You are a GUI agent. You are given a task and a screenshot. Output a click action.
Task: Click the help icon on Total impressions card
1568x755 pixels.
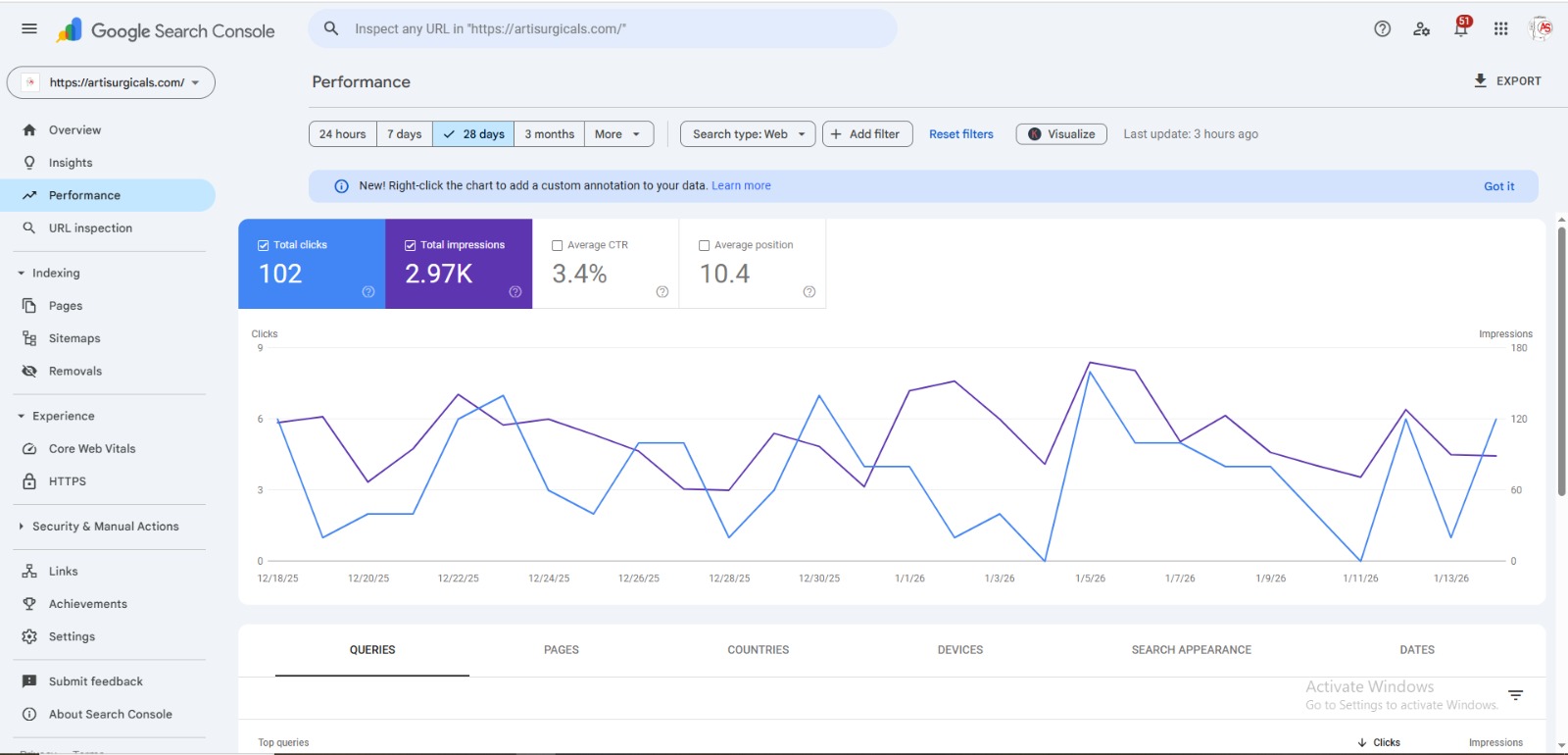point(515,291)
